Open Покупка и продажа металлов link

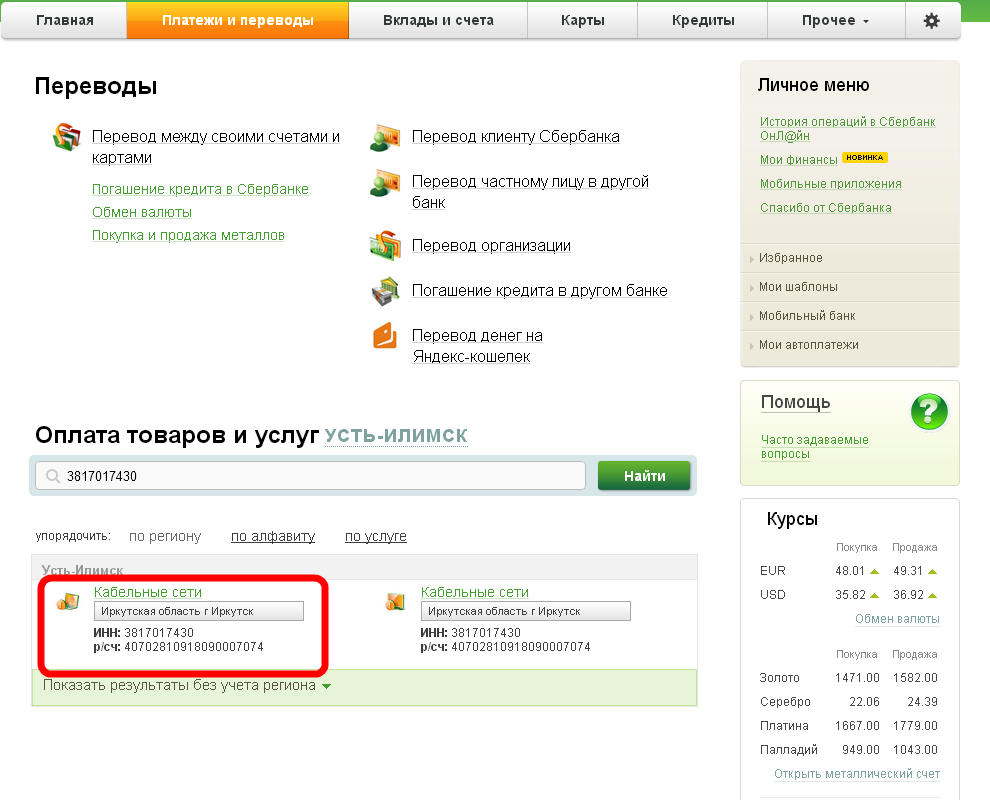(188, 236)
